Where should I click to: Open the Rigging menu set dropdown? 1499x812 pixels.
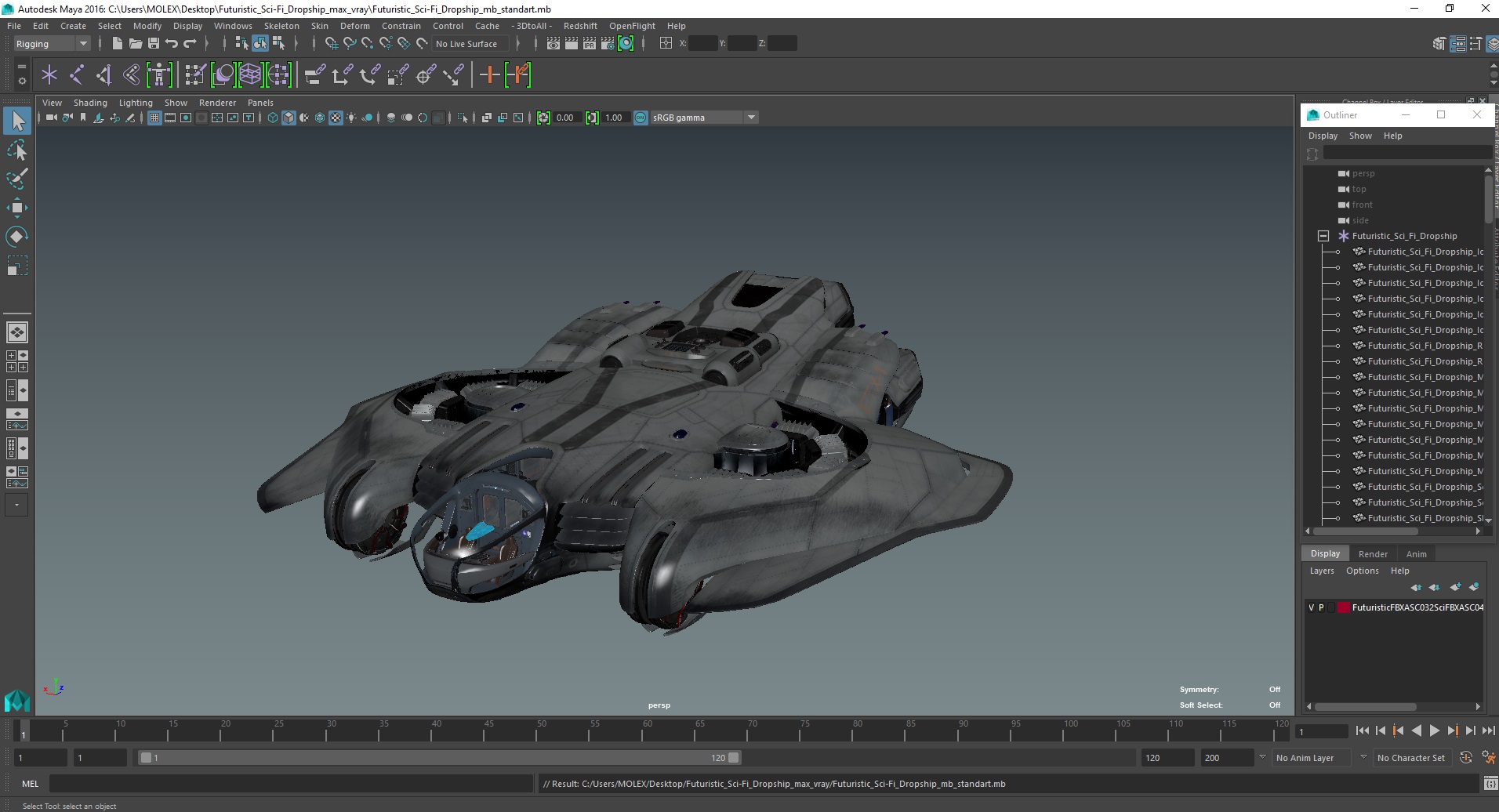tap(52, 44)
